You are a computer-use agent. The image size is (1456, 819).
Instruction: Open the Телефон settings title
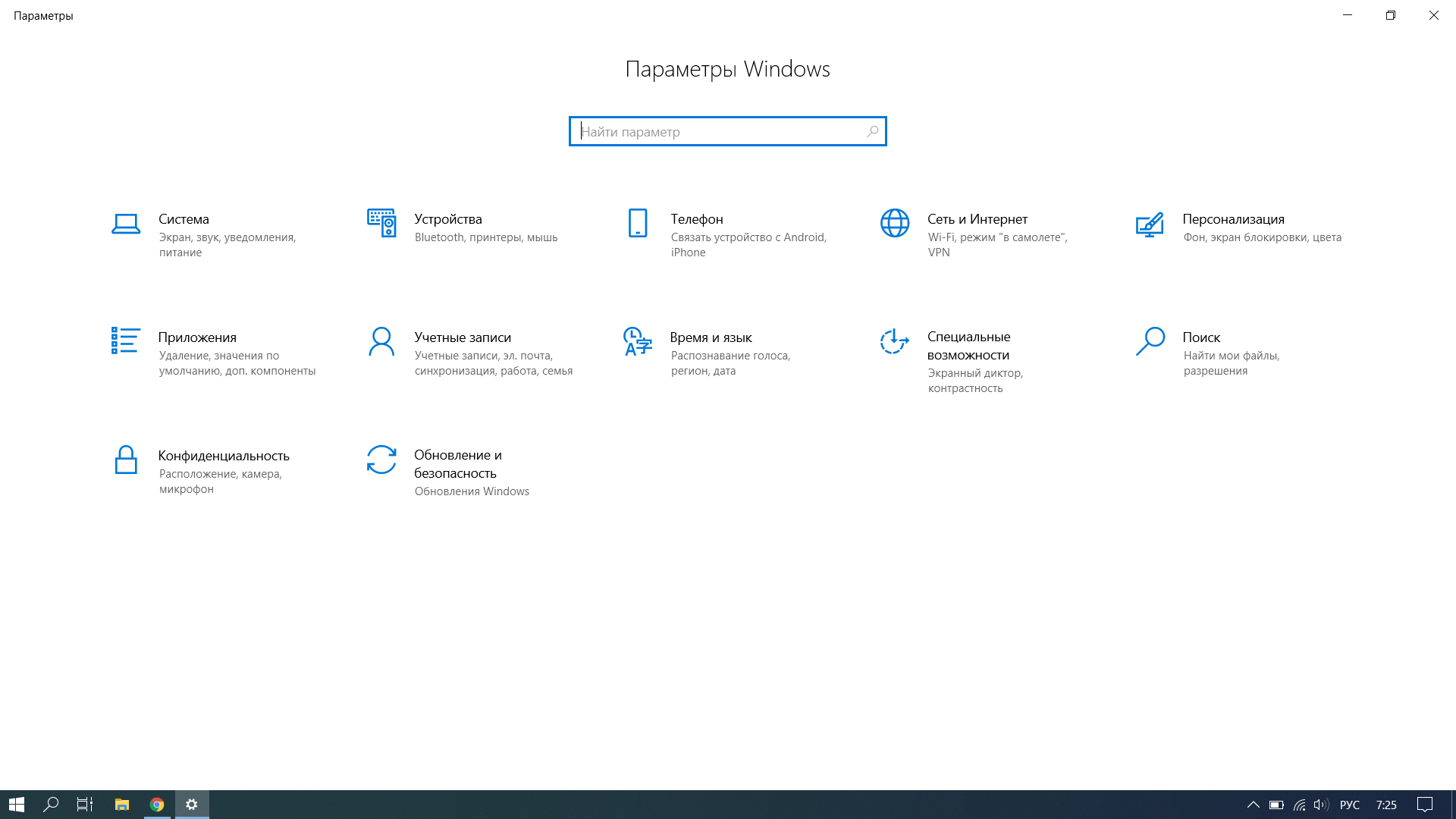[697, 219]
